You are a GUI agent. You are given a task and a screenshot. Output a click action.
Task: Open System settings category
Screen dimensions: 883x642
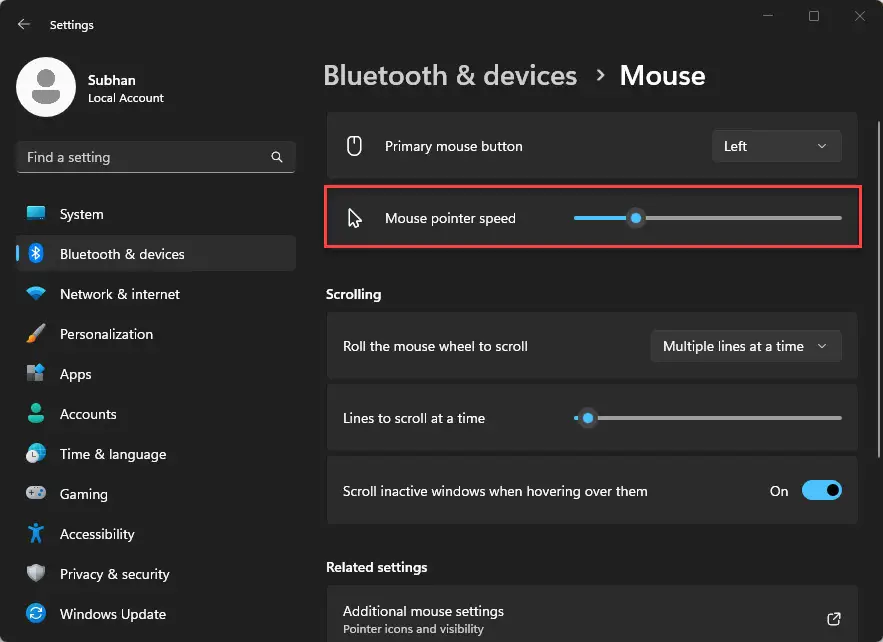coord(156,214)
